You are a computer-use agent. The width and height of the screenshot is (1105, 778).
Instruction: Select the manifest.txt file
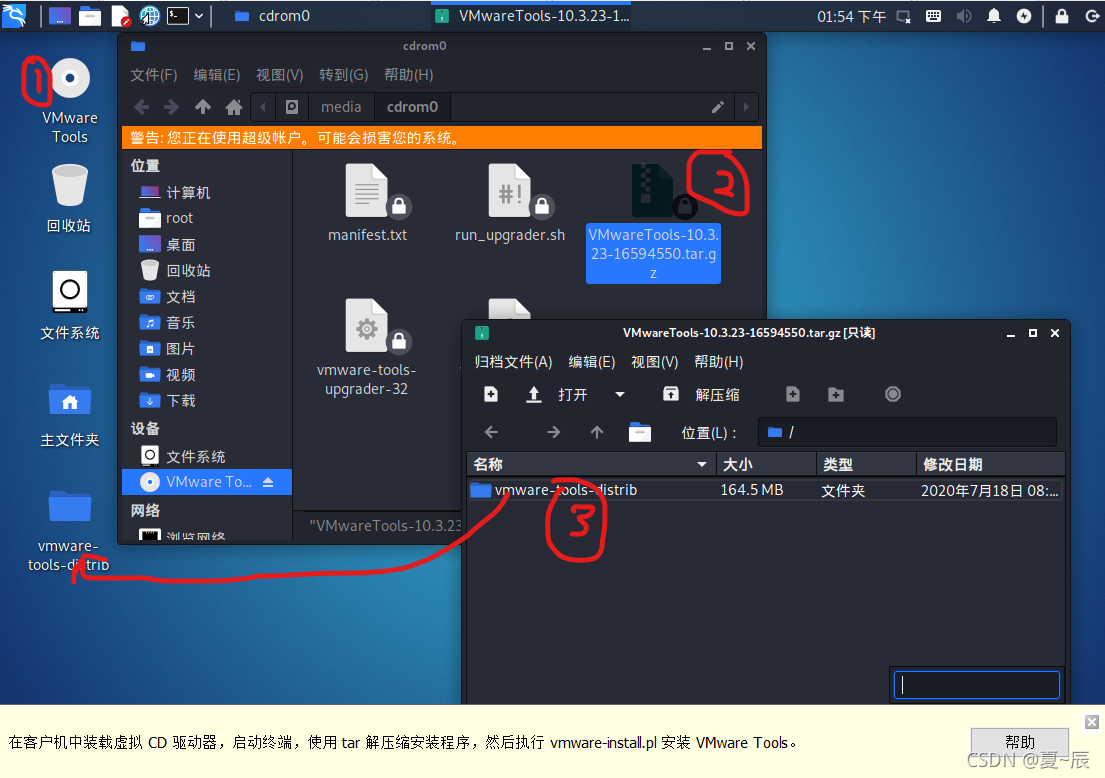click(367, 203)
